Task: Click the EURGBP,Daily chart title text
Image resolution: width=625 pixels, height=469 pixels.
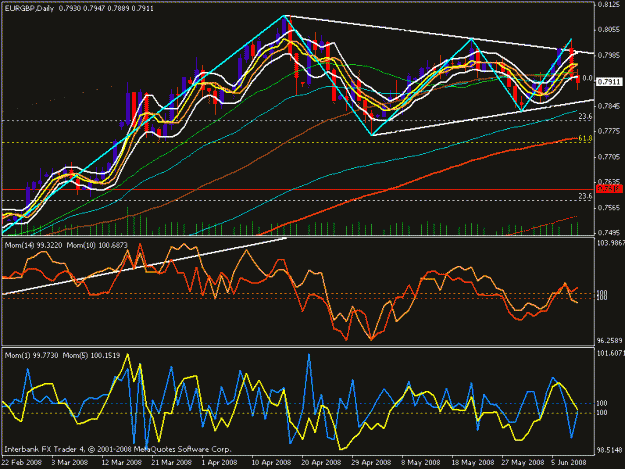Action: click(x=29, y=8)
